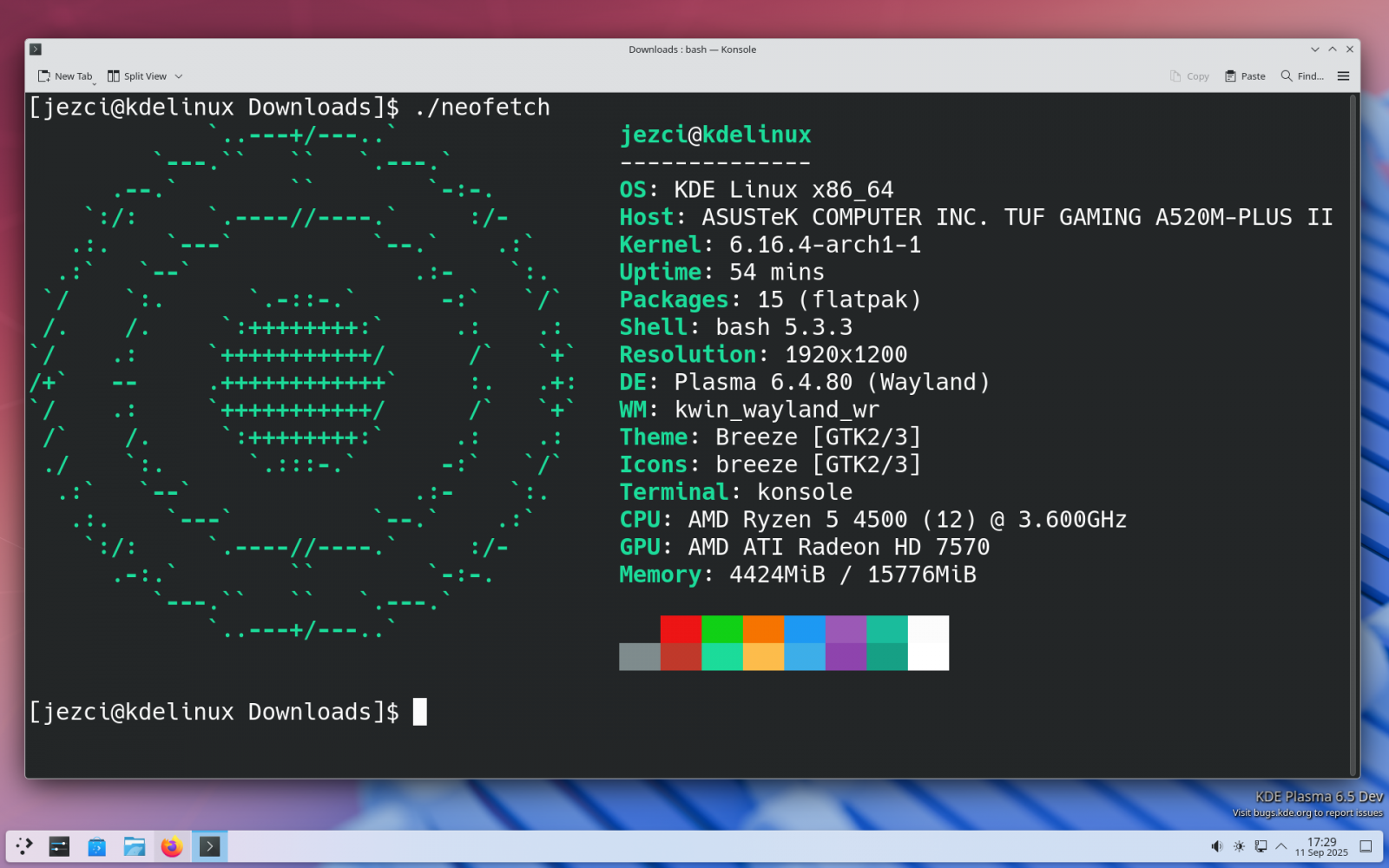Click the "GPU: AMD ATI Radeon HD 7570" line
The height and width of the screenshot is (868, 1389).
tap(805, 547)
